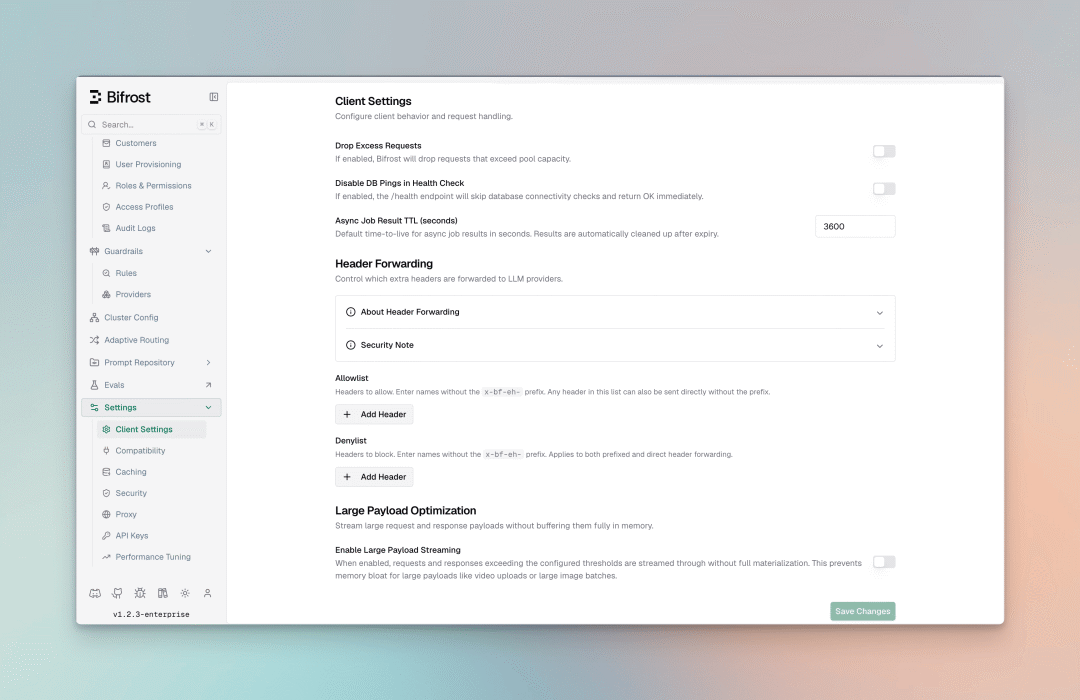Image resolution: width=1080 pixels, height=700 pixels.
Task: Click the About Header Forwarding info icon
Action: (x=351, y=312)
